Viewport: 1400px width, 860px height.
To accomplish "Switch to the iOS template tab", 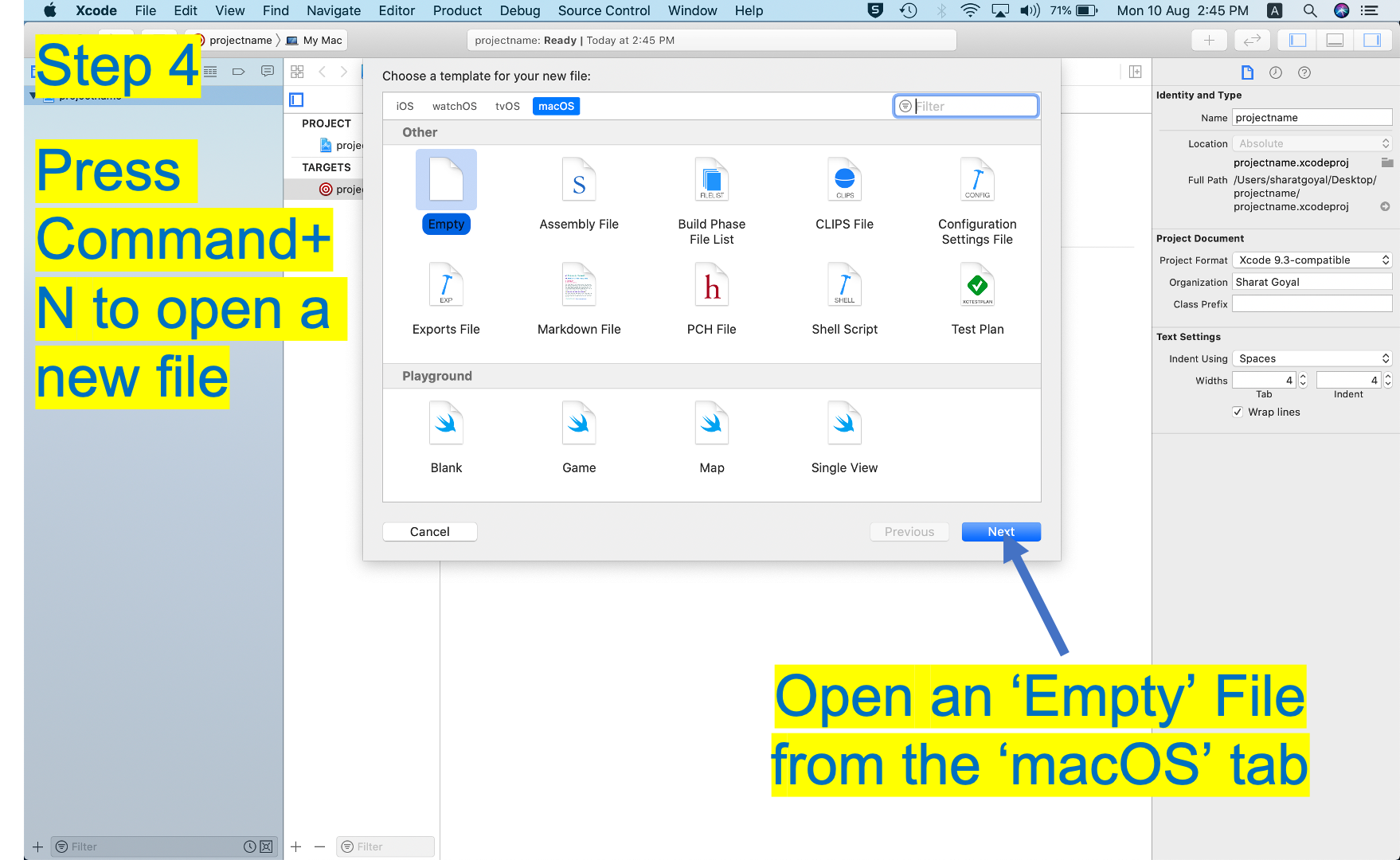I will (x=405, y=106).
